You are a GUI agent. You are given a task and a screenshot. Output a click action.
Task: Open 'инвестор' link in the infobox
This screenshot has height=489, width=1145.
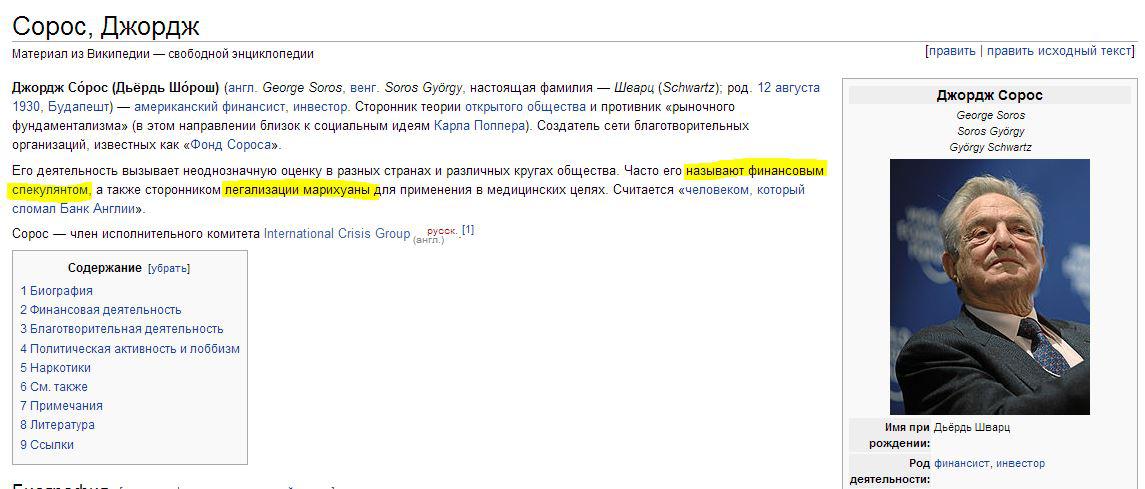pos(1020,463)
